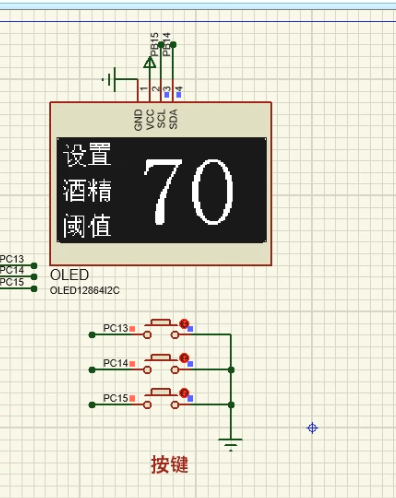
Task: Click the red pin marker beside PC15 label
Action: [132, 398]
